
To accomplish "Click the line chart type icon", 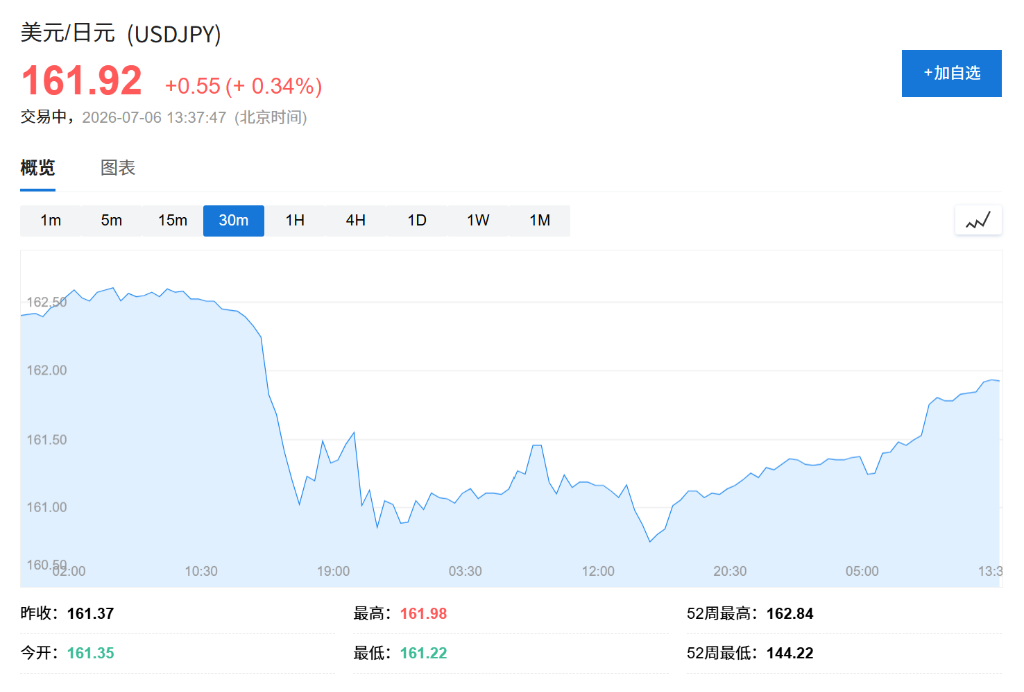I will tap(978, 221).
